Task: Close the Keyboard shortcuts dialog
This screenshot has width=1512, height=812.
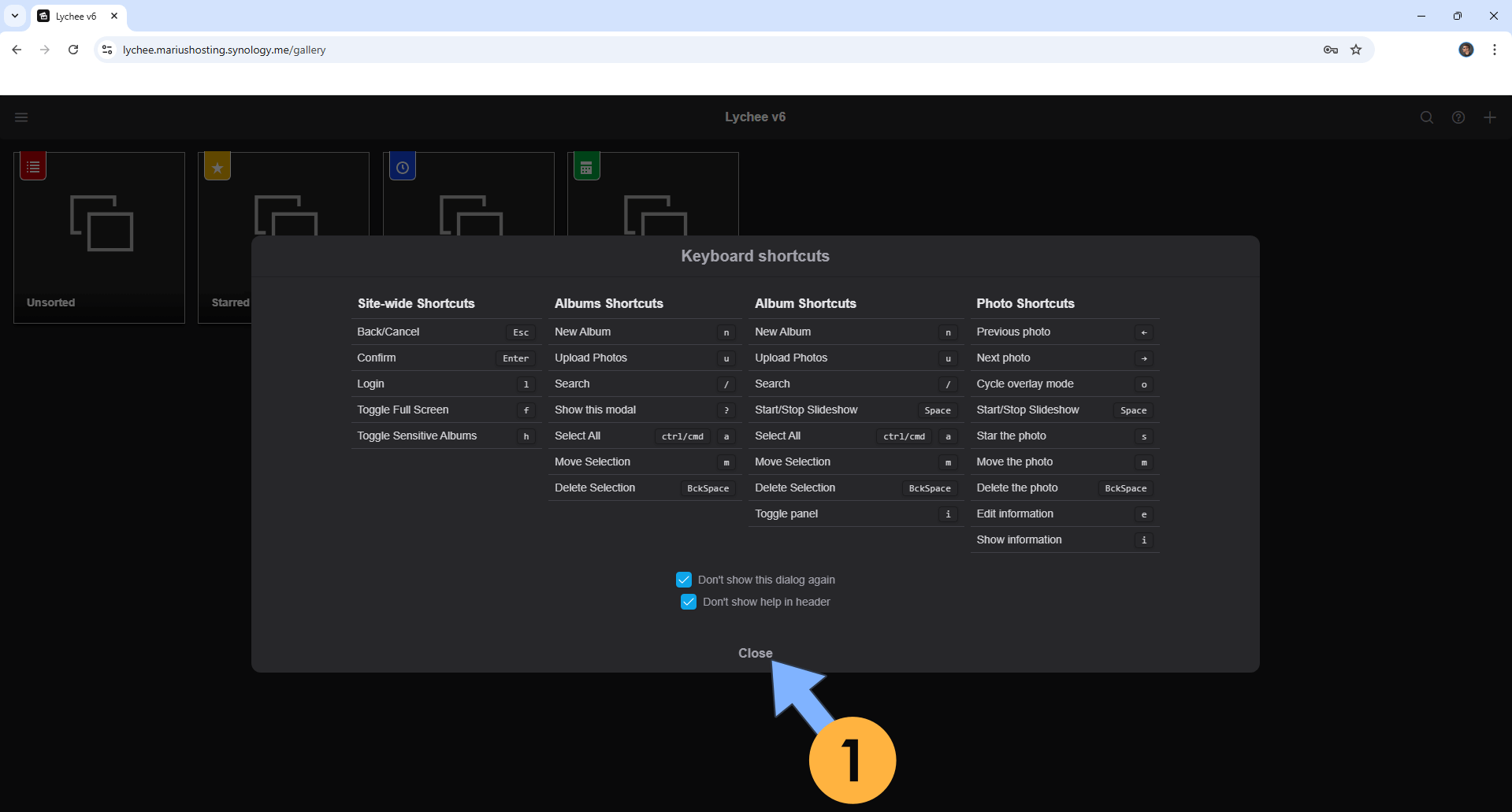Action: point(756,653)
